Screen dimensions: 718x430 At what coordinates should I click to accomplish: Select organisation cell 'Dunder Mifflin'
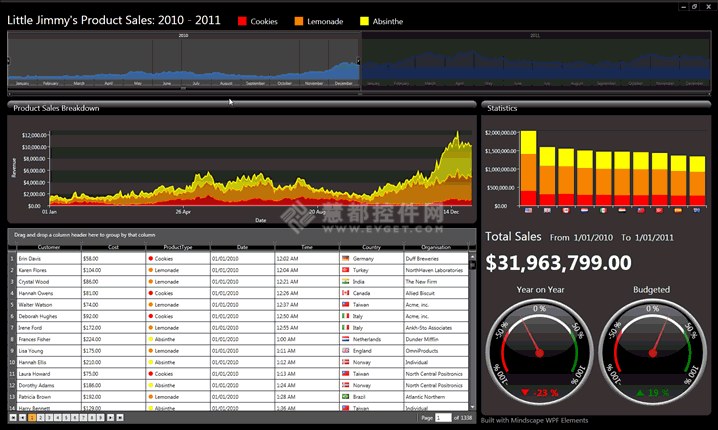(x=436, y=339)
